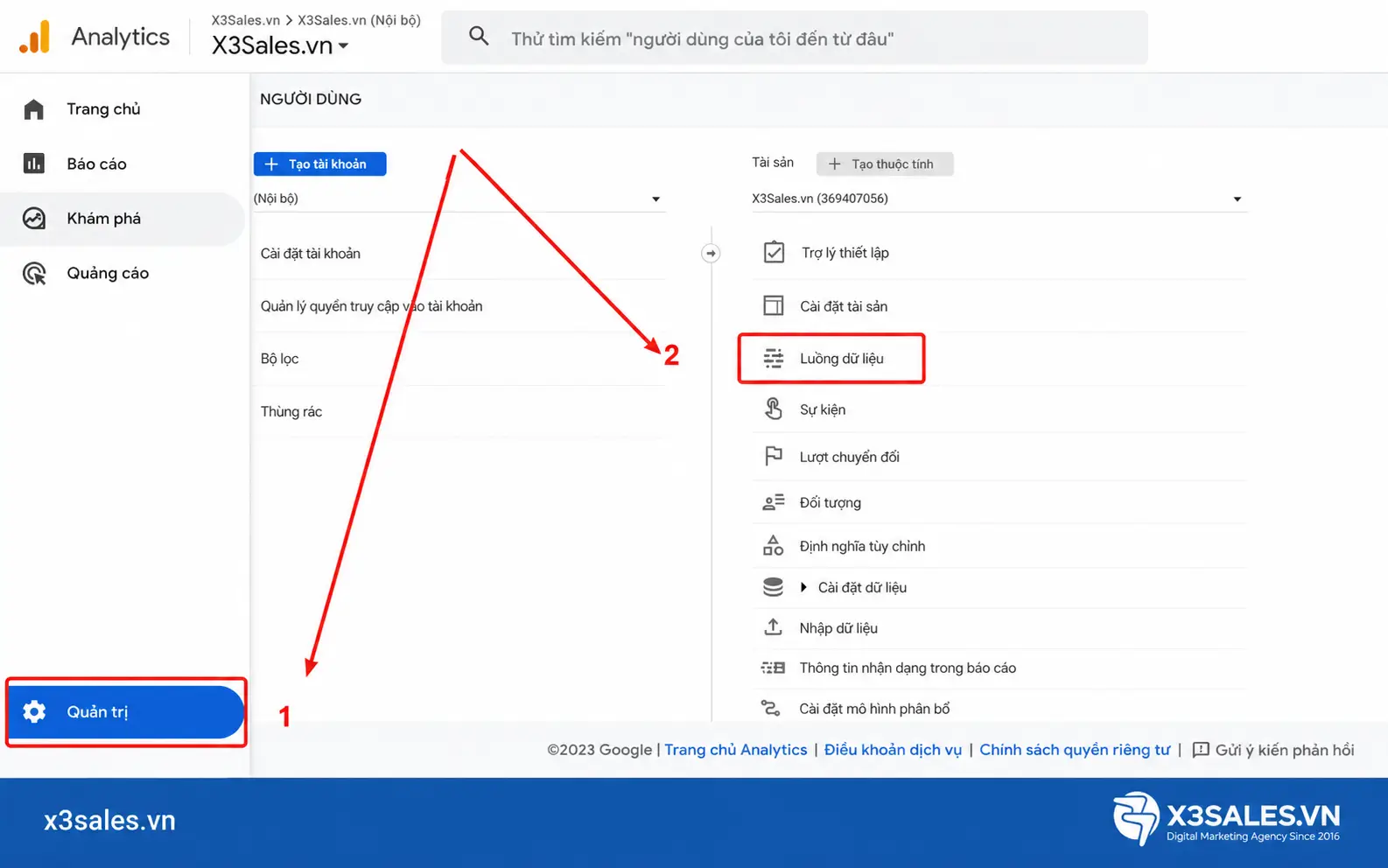
Task: Click the Luồng dữ liệu label text
Action: 842,358
